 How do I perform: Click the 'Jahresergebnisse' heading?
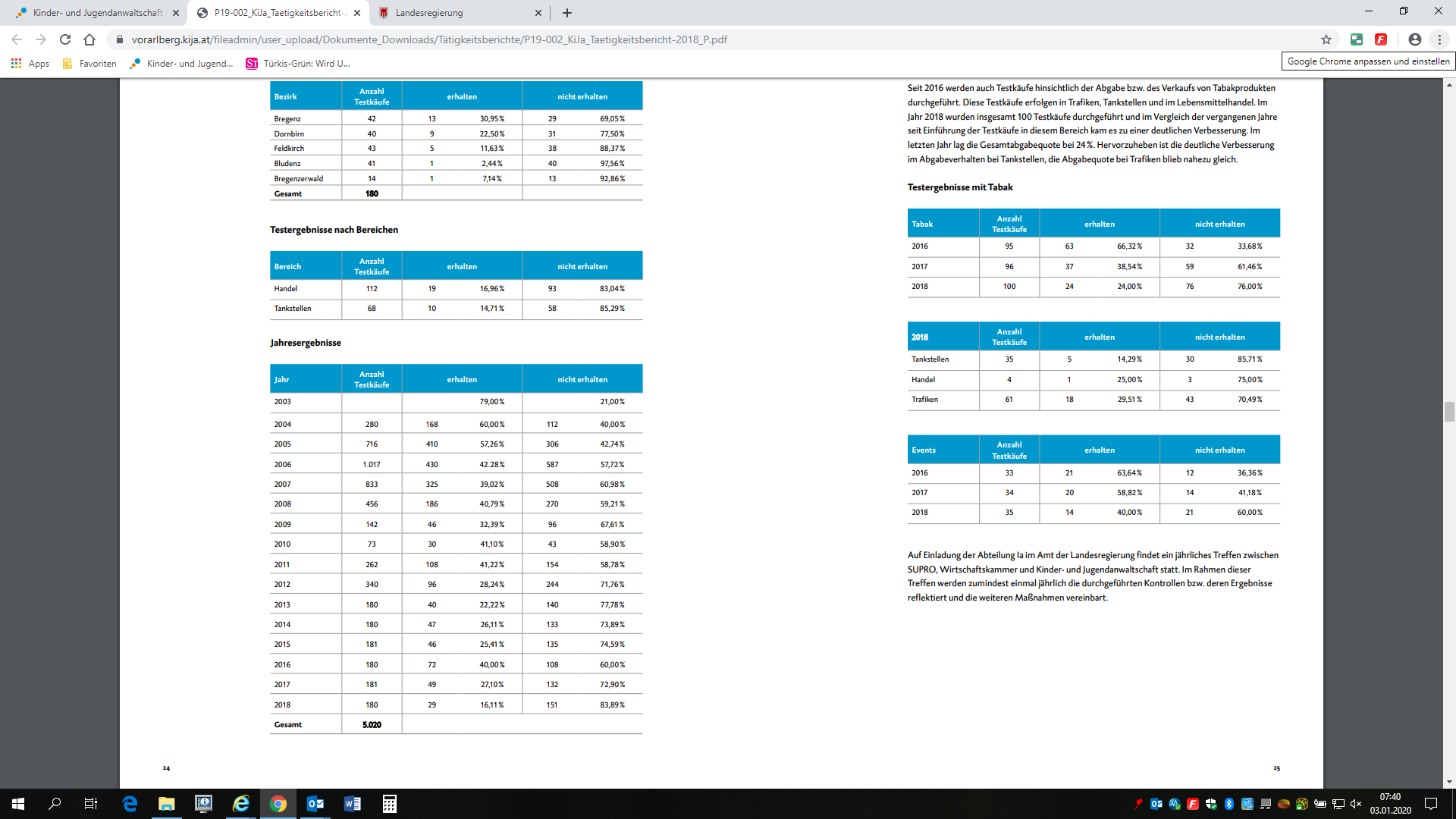click(306, 343)
